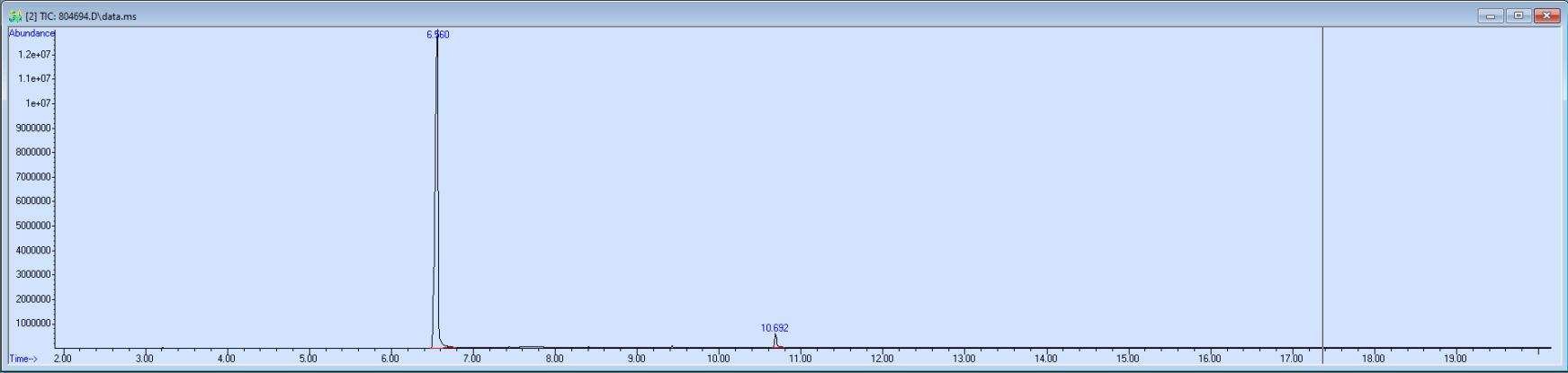
Task: Click the 13.00 time axis label
Action: [x=963, y=359]
